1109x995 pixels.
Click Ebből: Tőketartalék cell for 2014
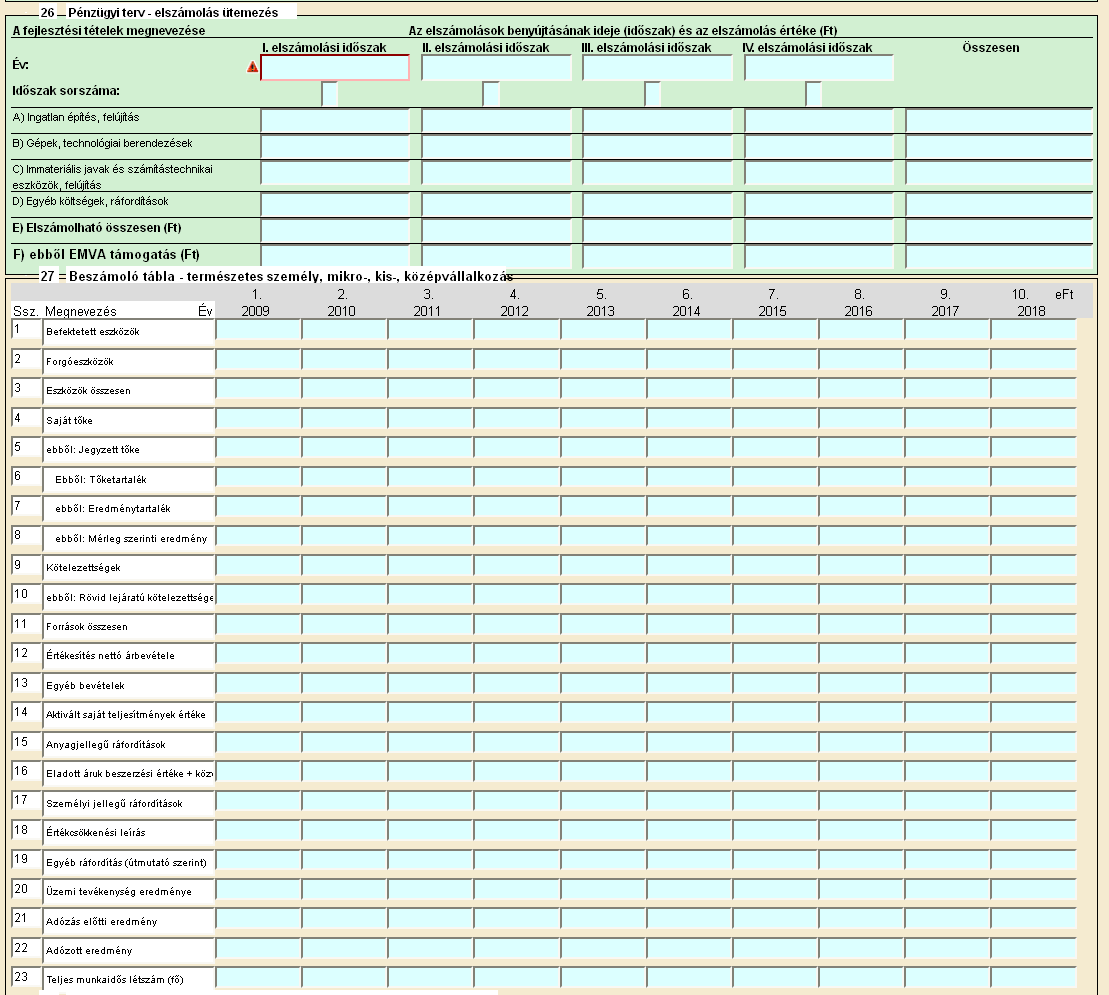click(x=690, y=477)
